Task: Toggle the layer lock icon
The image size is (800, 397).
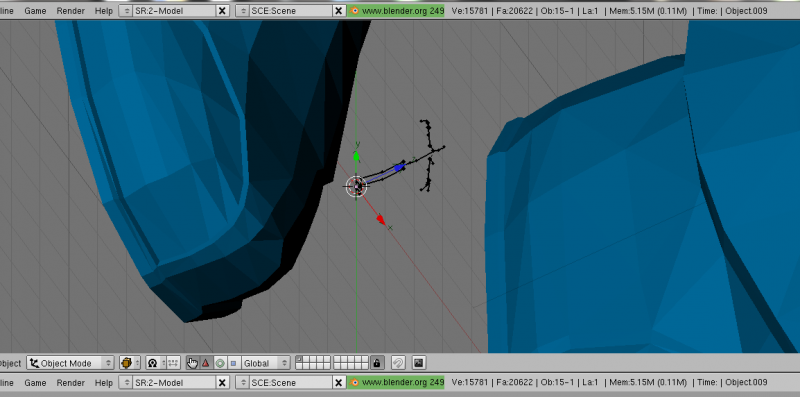Action: tap(377, 363)
